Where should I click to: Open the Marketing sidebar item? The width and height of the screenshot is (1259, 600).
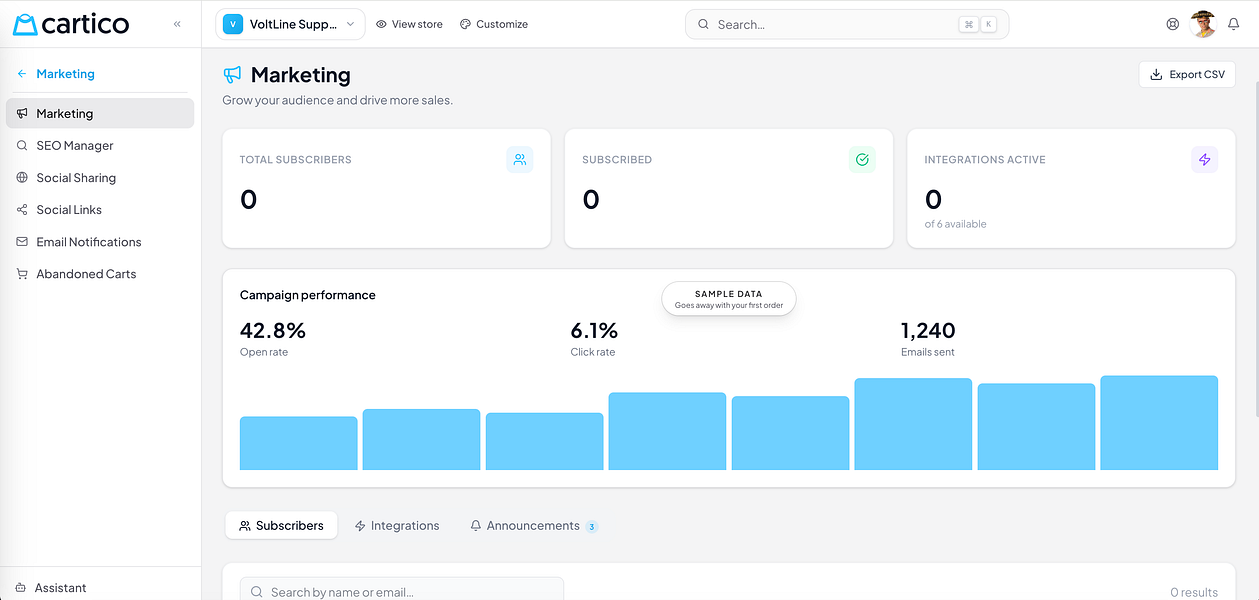pyautogui.click(x=100, y=113)
